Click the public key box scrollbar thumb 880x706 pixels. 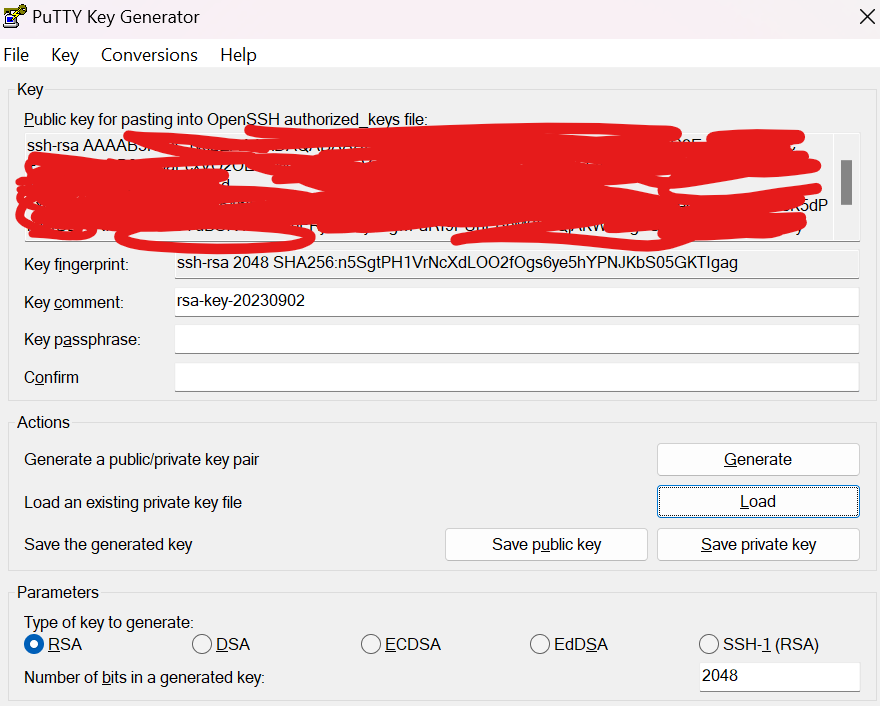(x=846, y=182)
